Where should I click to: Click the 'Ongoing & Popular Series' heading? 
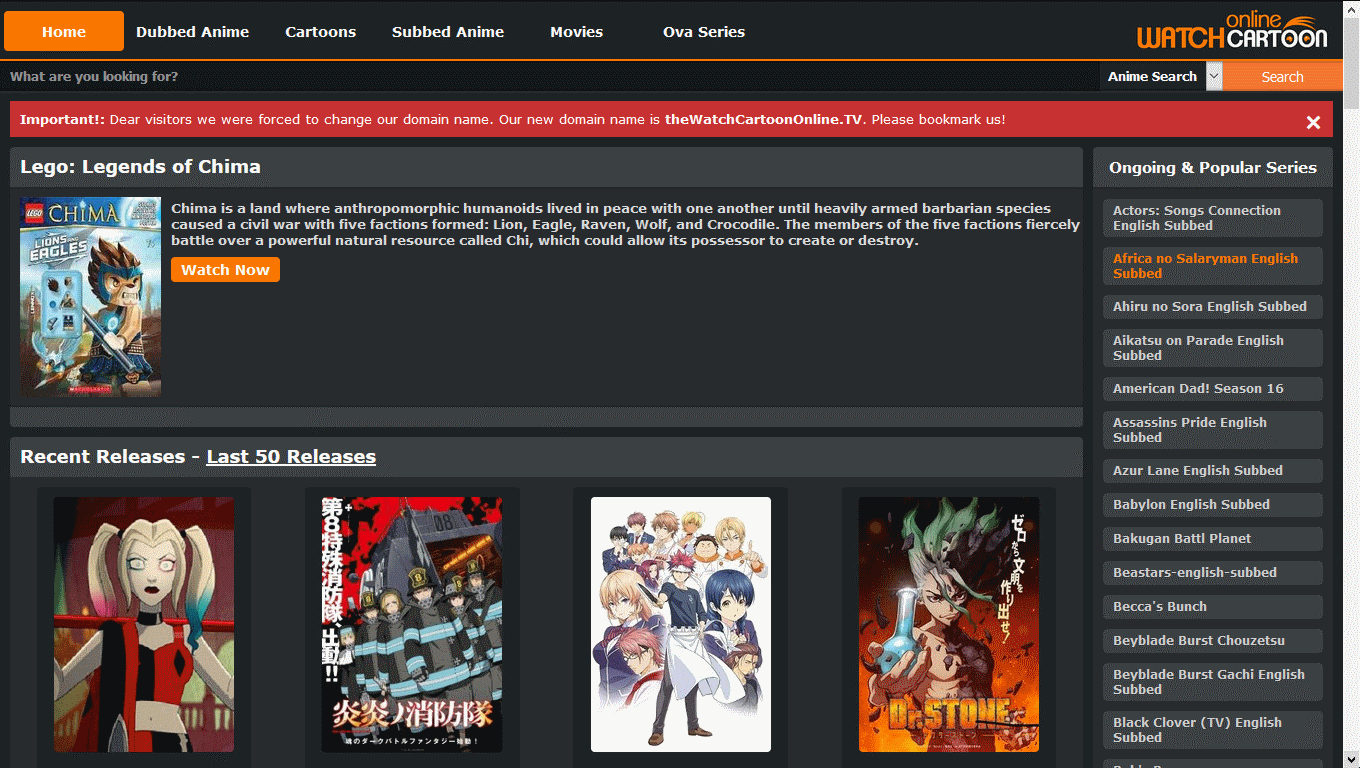coord(1213,168)
